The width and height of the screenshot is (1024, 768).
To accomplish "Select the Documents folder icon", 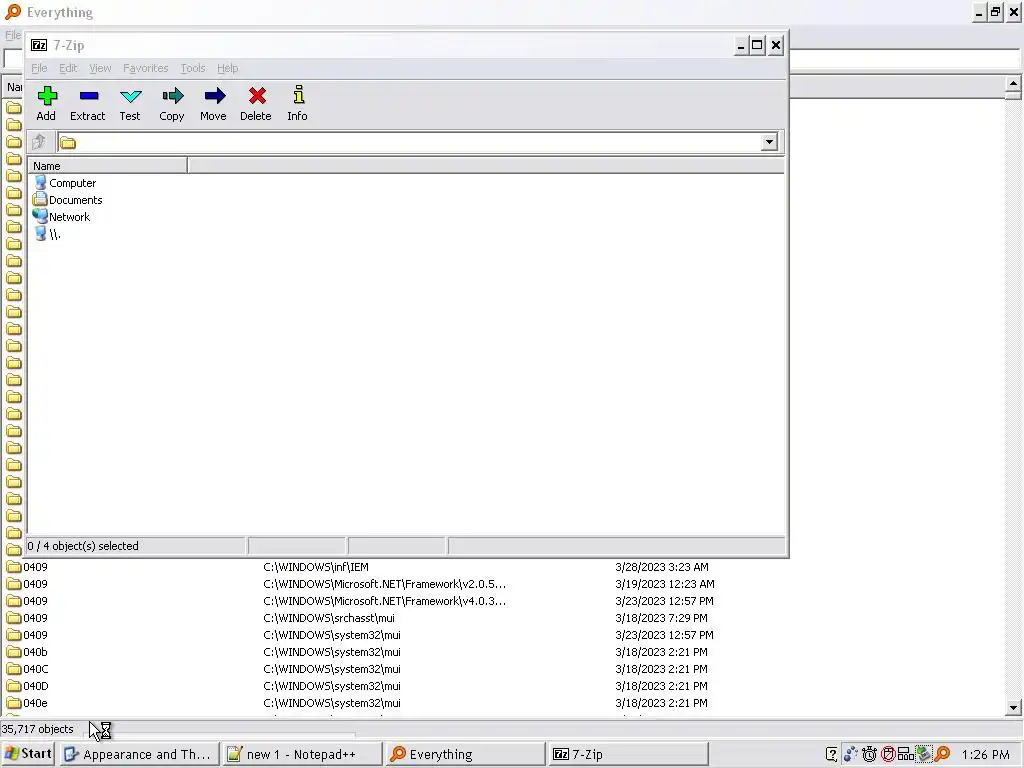I will [x=40, y=200].
